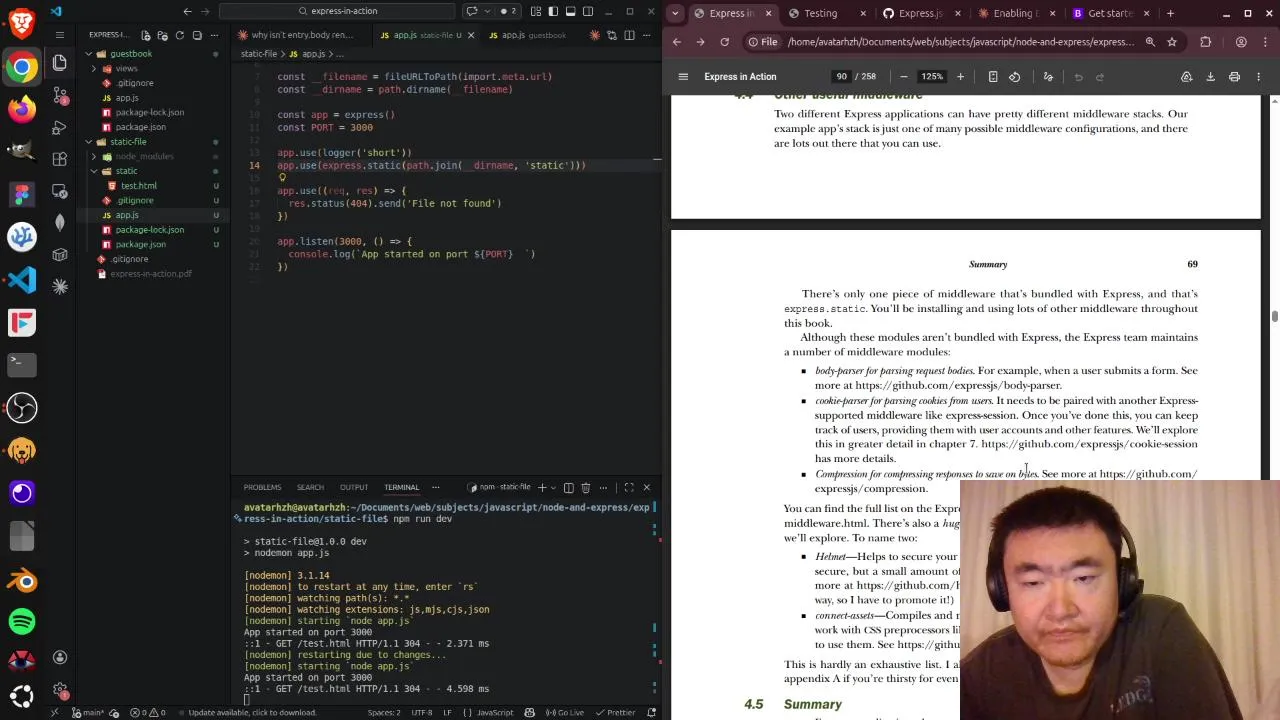The width and height of the screenshot is (1280, 720).
Task: Click JavaScript language mode in status bar
Action: coord(494,712)
